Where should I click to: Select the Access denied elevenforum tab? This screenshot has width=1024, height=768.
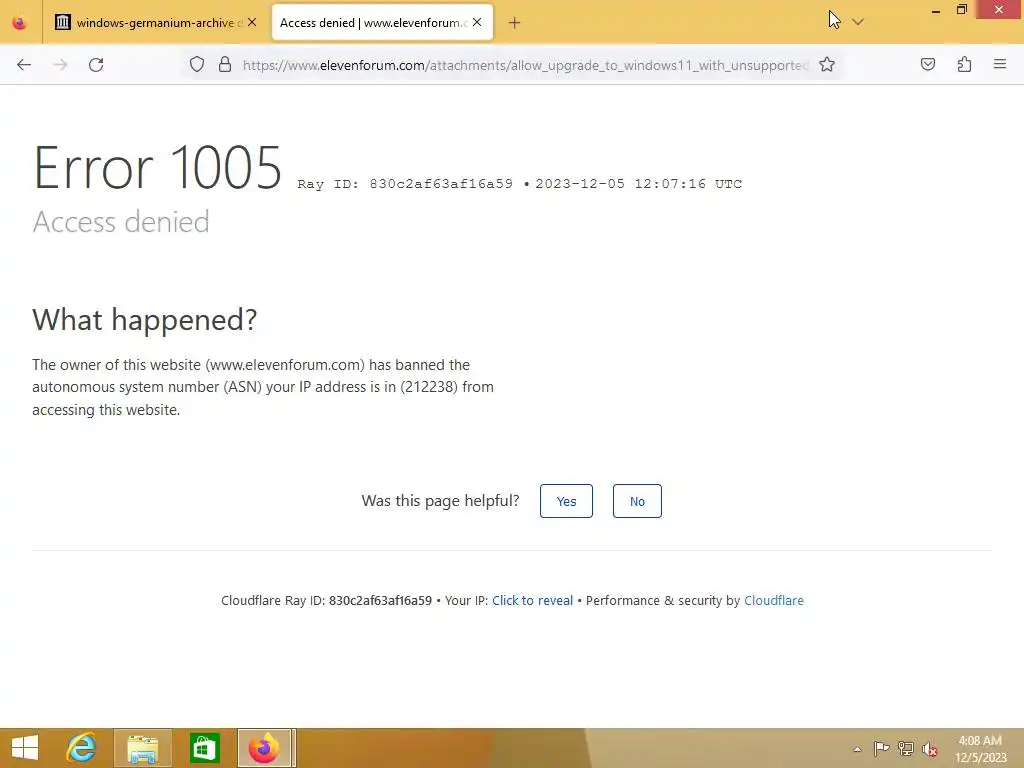[383, 23]
